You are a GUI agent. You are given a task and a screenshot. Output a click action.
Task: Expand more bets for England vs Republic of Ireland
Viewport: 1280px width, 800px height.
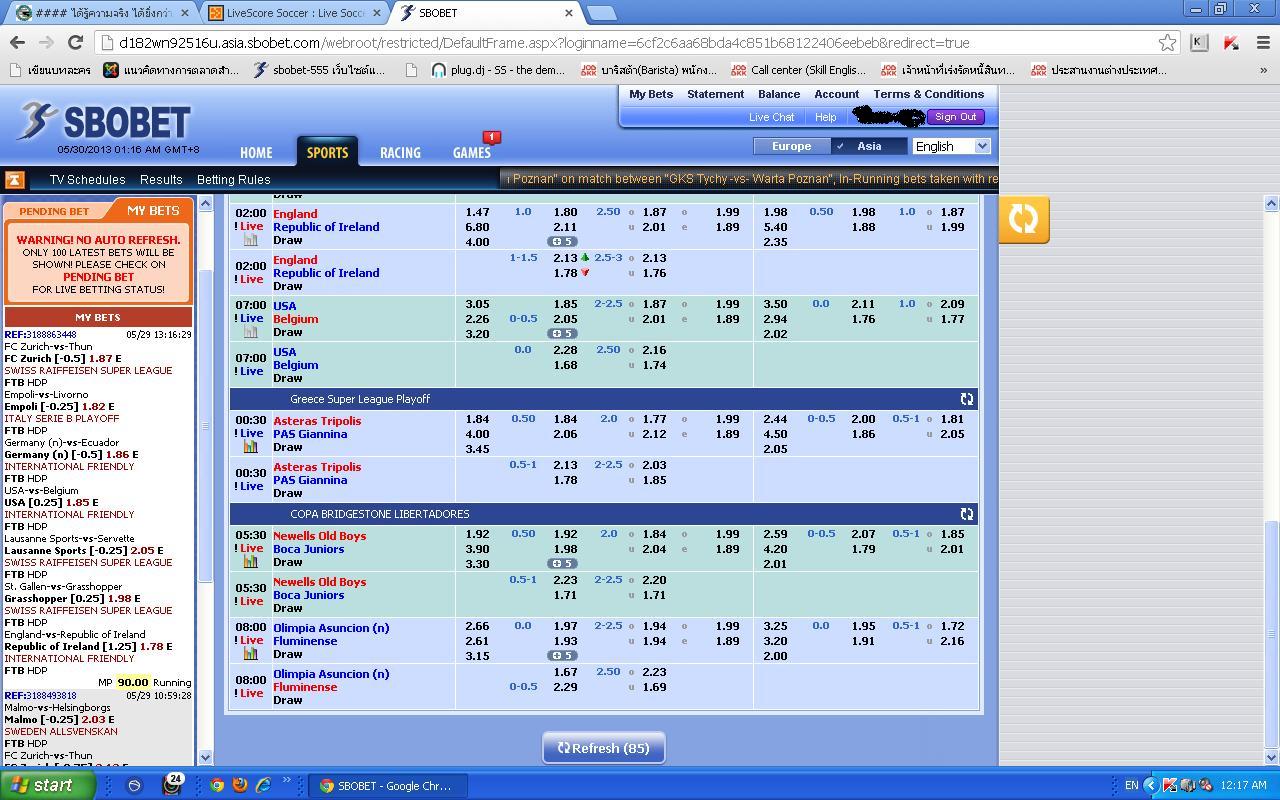pyautogui.click(x=562, y=242)
